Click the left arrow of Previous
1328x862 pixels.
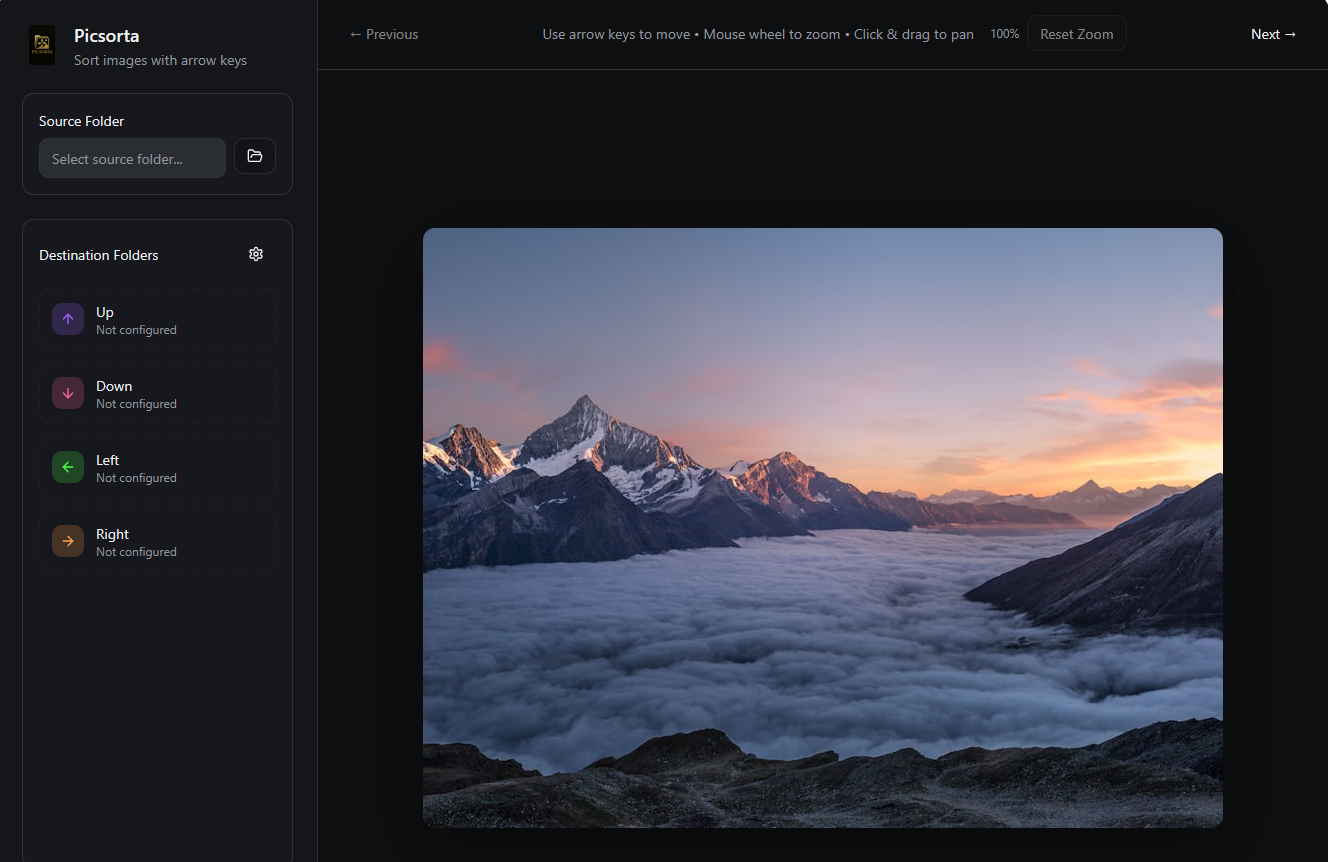click(354, 34)
